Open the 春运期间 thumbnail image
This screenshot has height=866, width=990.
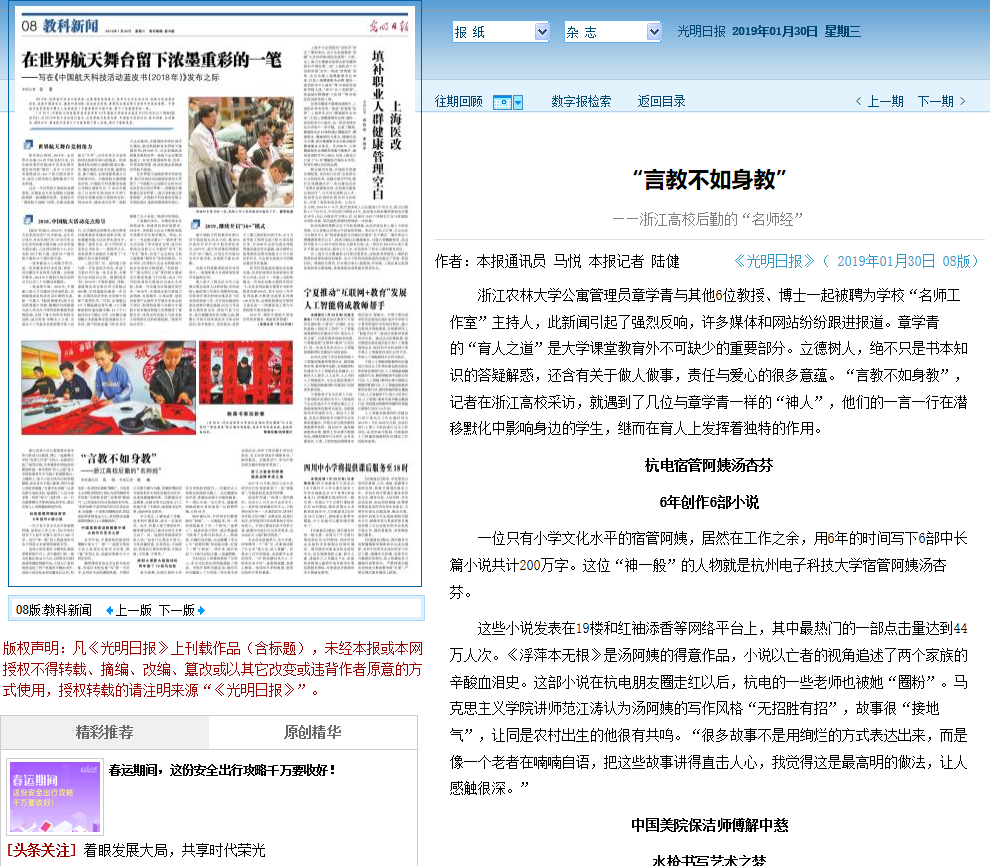55,797
